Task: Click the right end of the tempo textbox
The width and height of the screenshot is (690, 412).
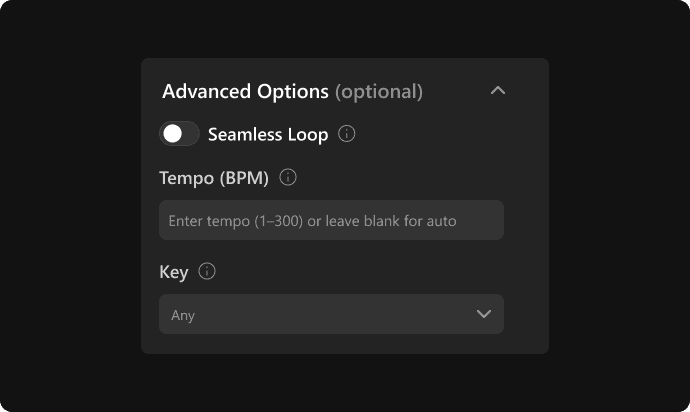Action: (488, 220)
